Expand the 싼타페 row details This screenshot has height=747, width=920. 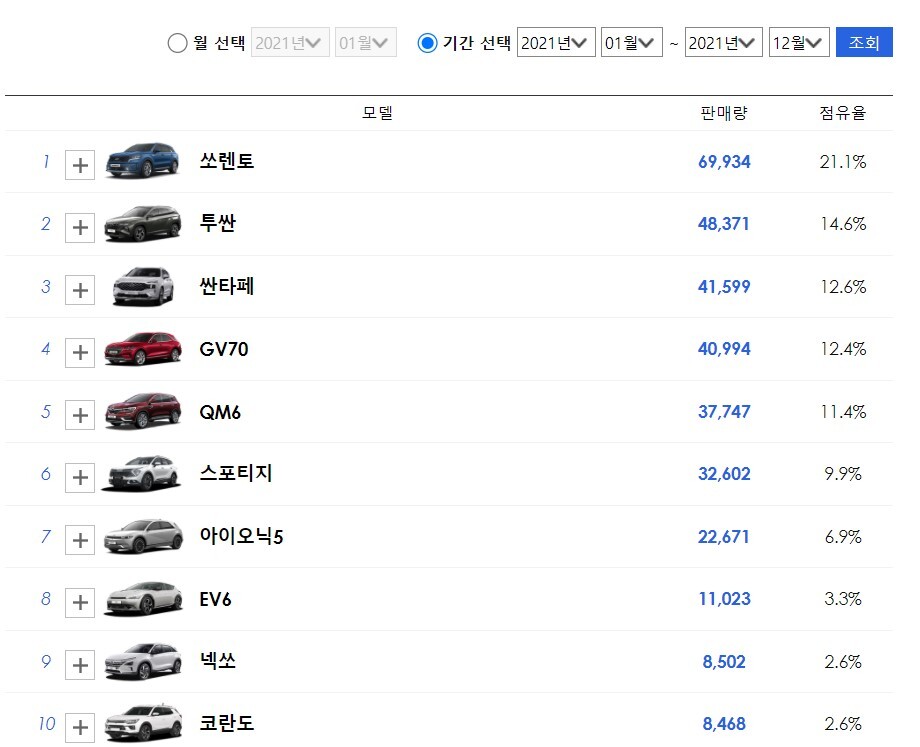pyautogui.click(x=80, y=290)
